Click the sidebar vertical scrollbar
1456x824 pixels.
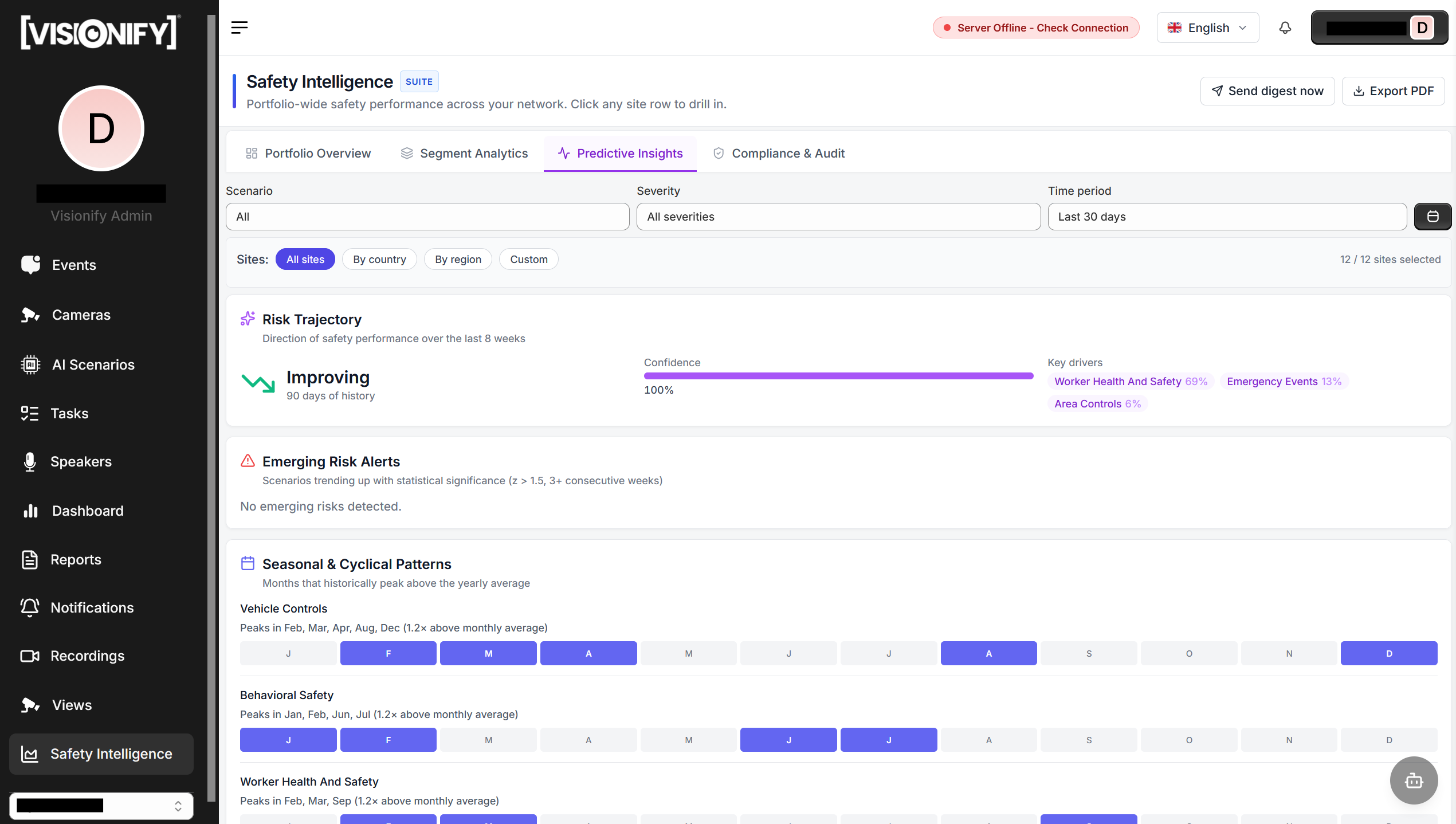(211, 408)
